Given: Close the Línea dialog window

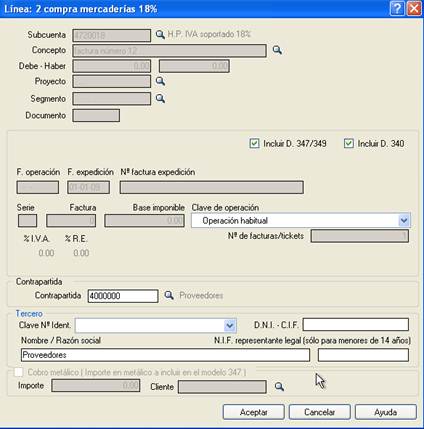Looking at the screenshot, I should tap(414, 9).
